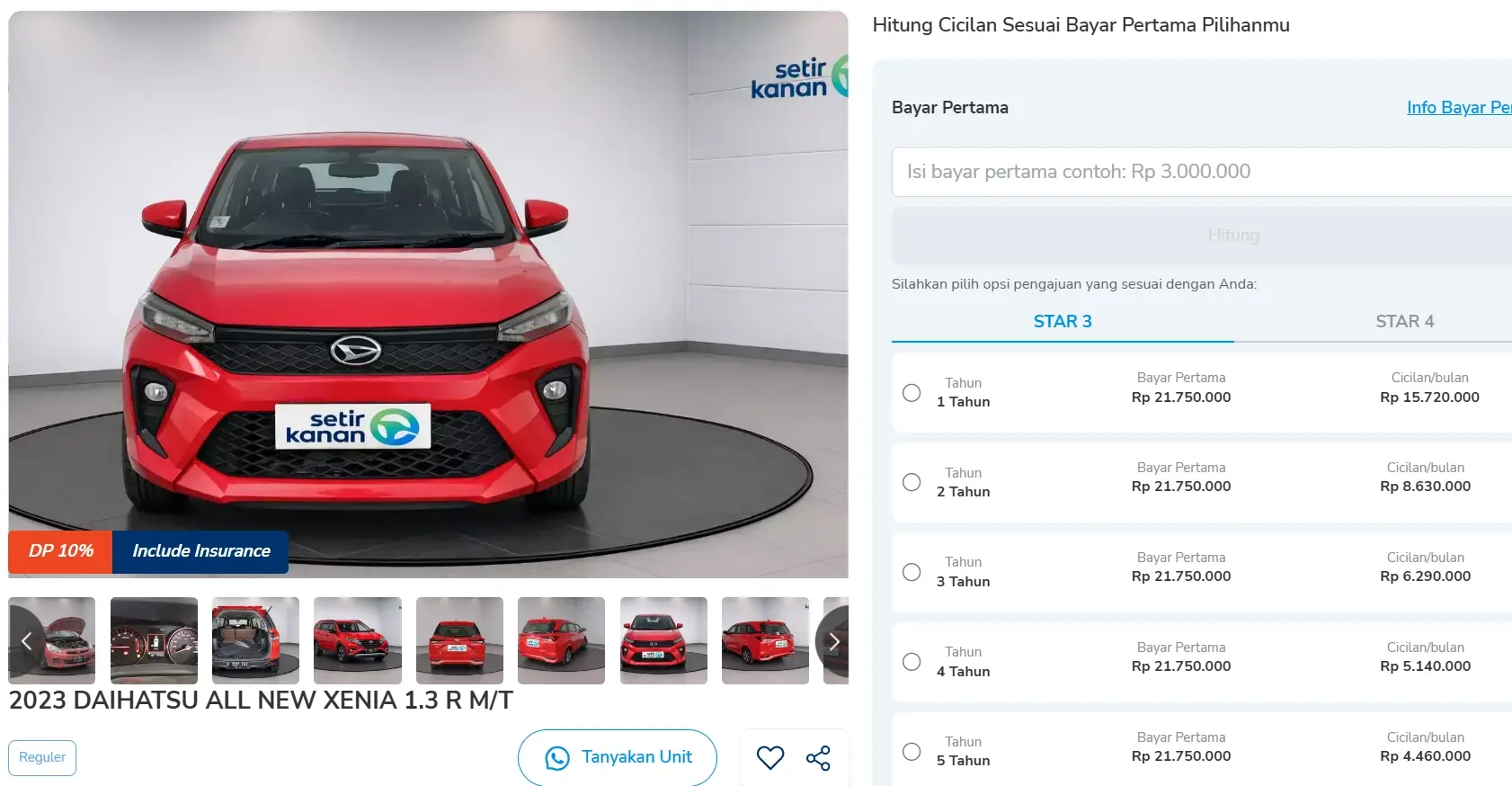Show previous thumbnails with left arrow
1512x786 pixels.
[x=26, y=640]
